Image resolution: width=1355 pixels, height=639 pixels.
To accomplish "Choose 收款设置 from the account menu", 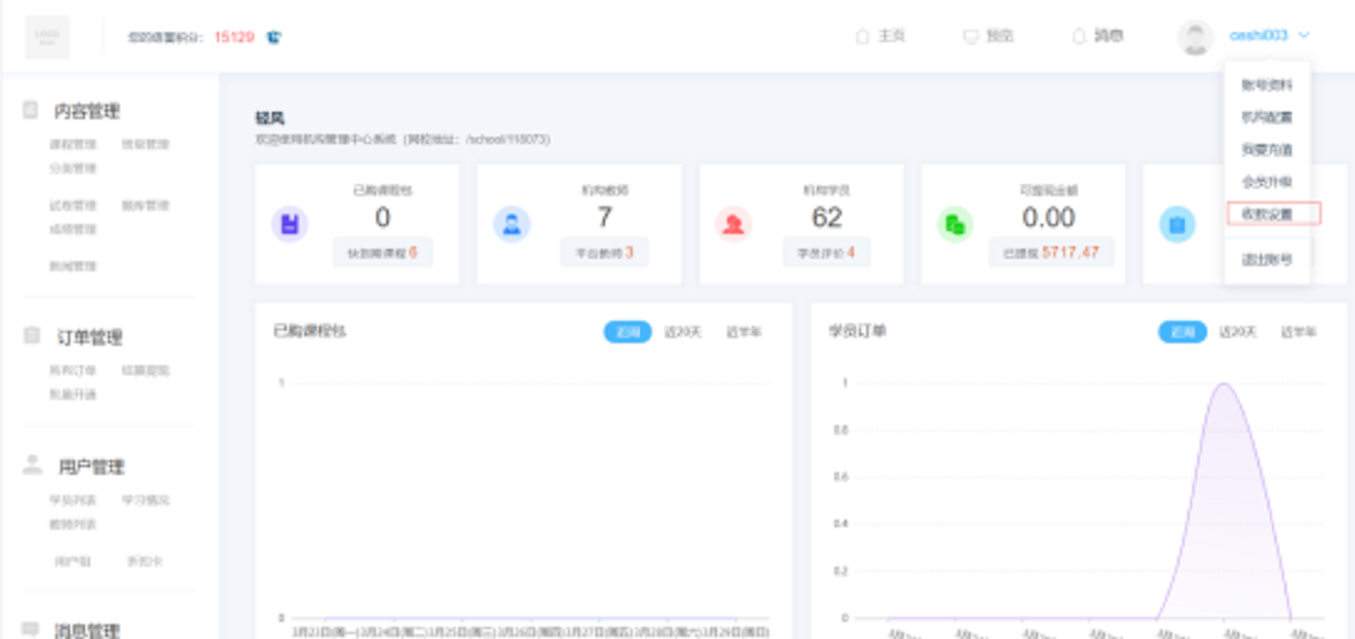I will point(1267,214).
